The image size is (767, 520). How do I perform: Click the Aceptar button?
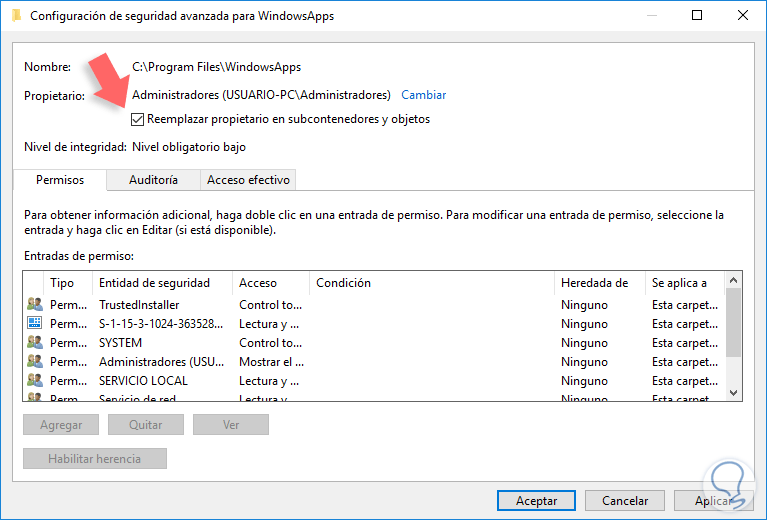tap(536, 500)
